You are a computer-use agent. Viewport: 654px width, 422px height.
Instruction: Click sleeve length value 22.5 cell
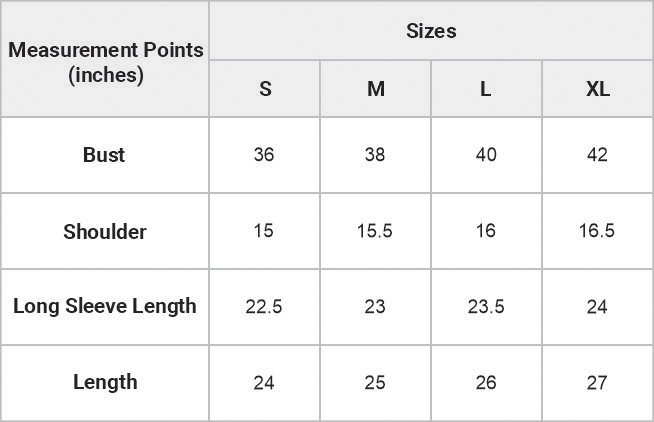coord(264,307)
